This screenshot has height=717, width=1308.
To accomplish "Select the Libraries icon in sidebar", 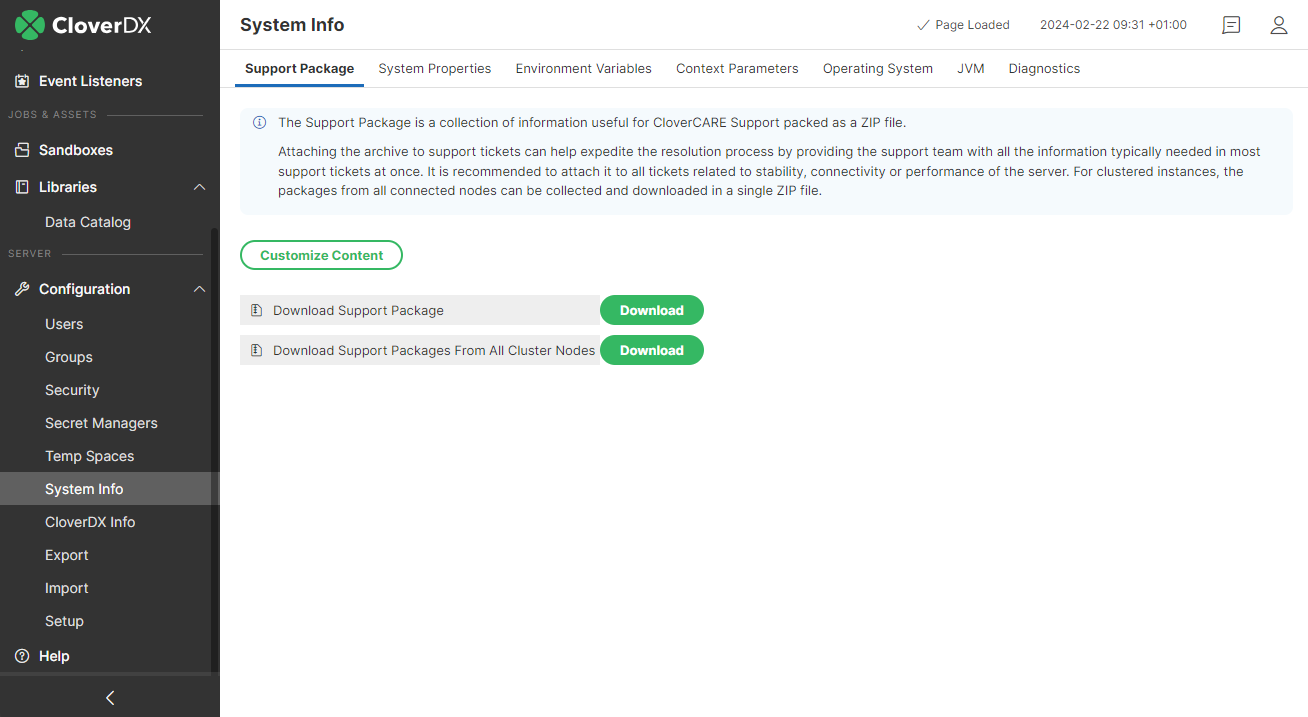I will point(21,186).
